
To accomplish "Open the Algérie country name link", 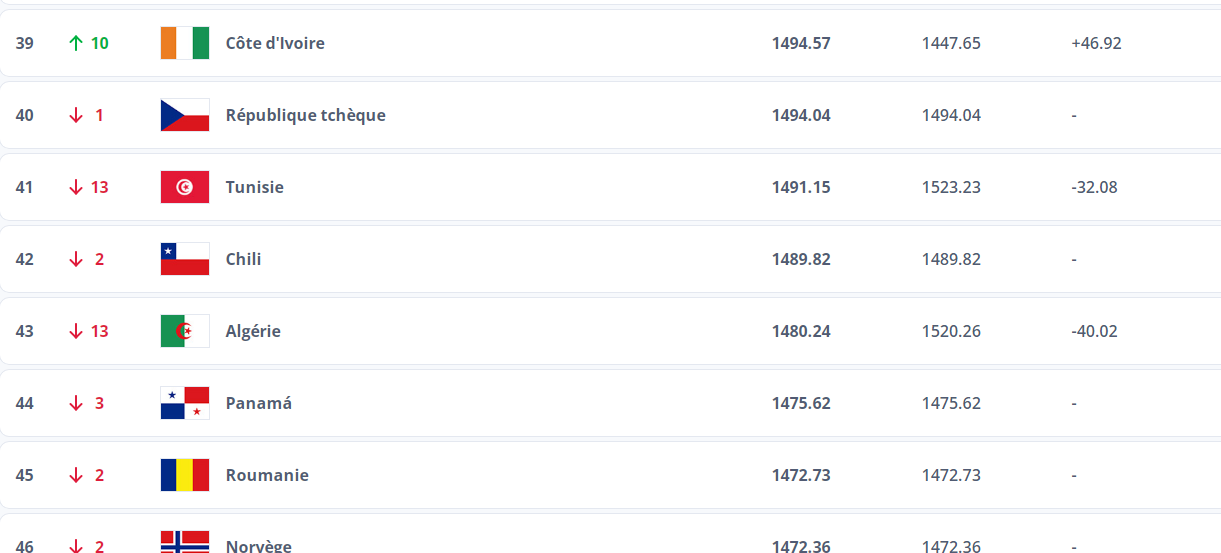I will (x=253, y=331).
